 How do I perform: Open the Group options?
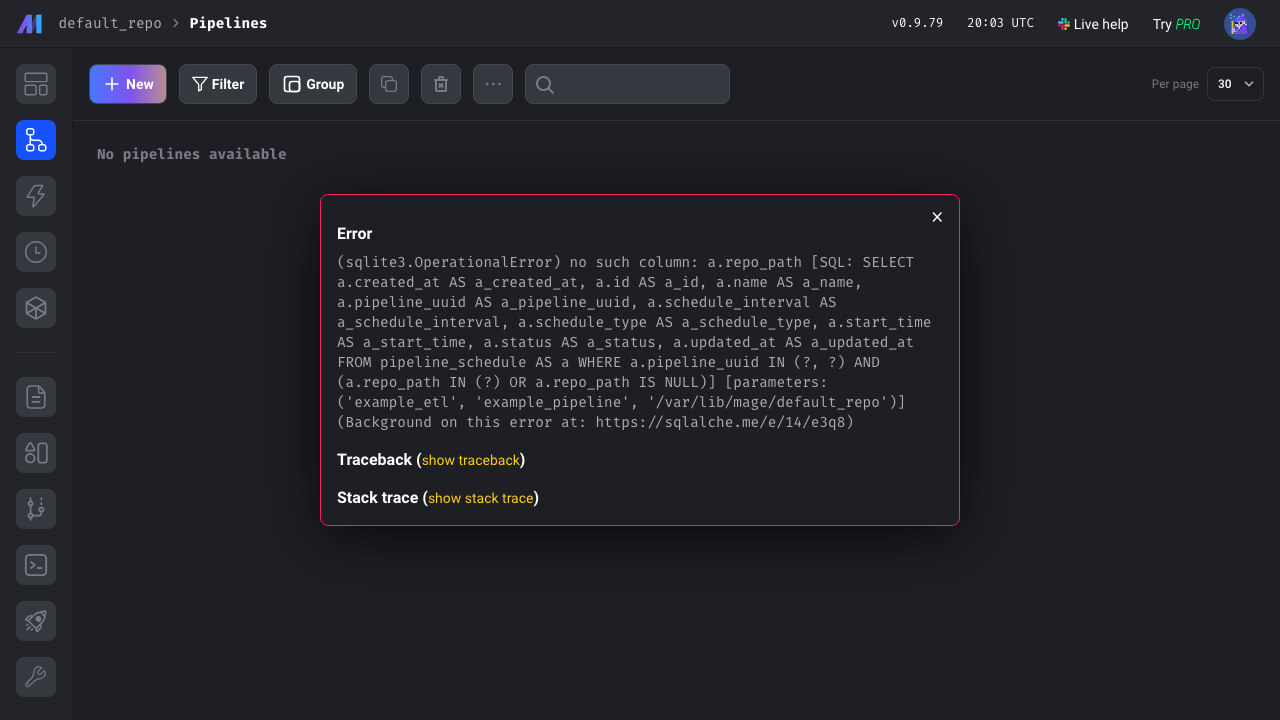[x=313, y=84]
